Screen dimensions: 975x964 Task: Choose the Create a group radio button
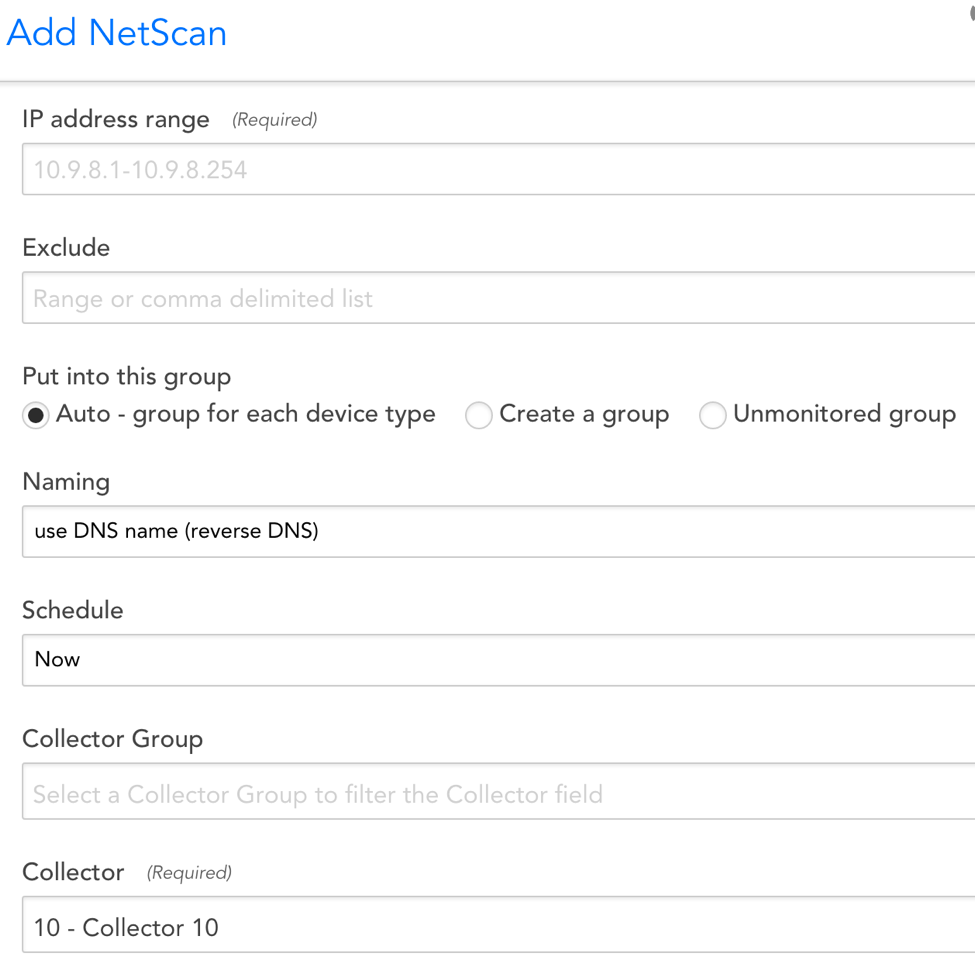[x=479, y=415]
